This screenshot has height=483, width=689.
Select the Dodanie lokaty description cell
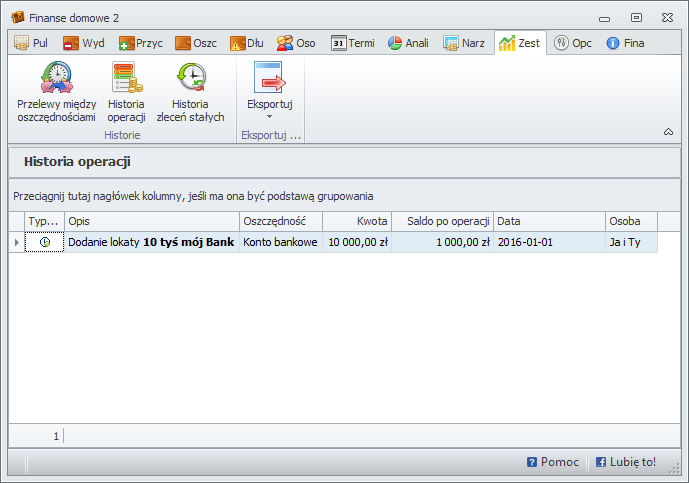point(151,242)
